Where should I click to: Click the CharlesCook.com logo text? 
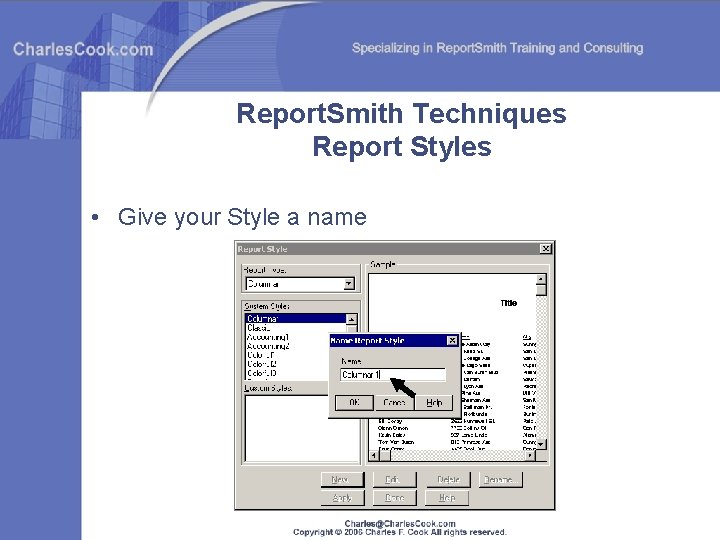(x=83, y=49)
